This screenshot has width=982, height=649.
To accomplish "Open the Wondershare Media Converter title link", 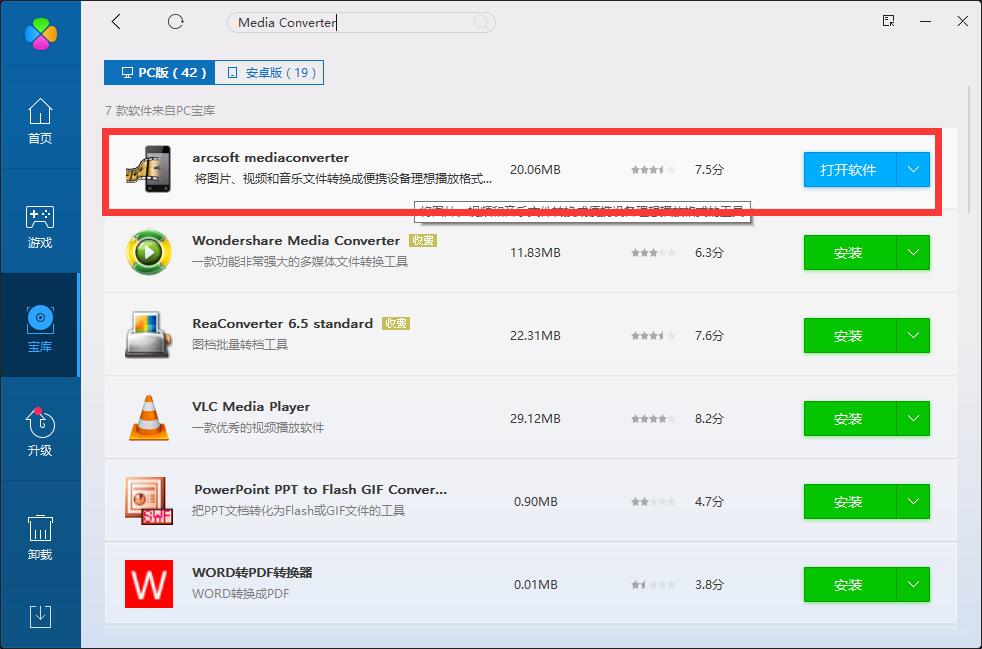I will pos(296,241).
